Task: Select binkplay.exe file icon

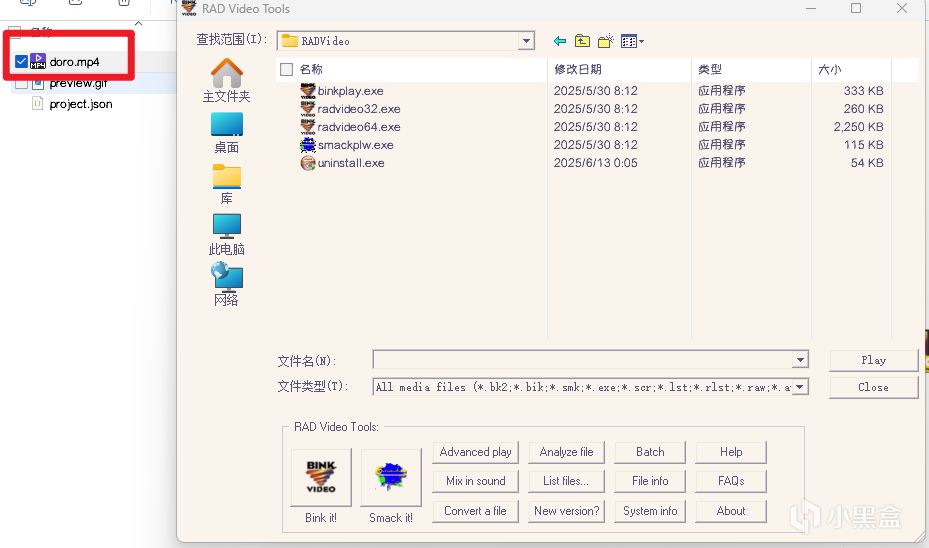Action: pos(308,91)
